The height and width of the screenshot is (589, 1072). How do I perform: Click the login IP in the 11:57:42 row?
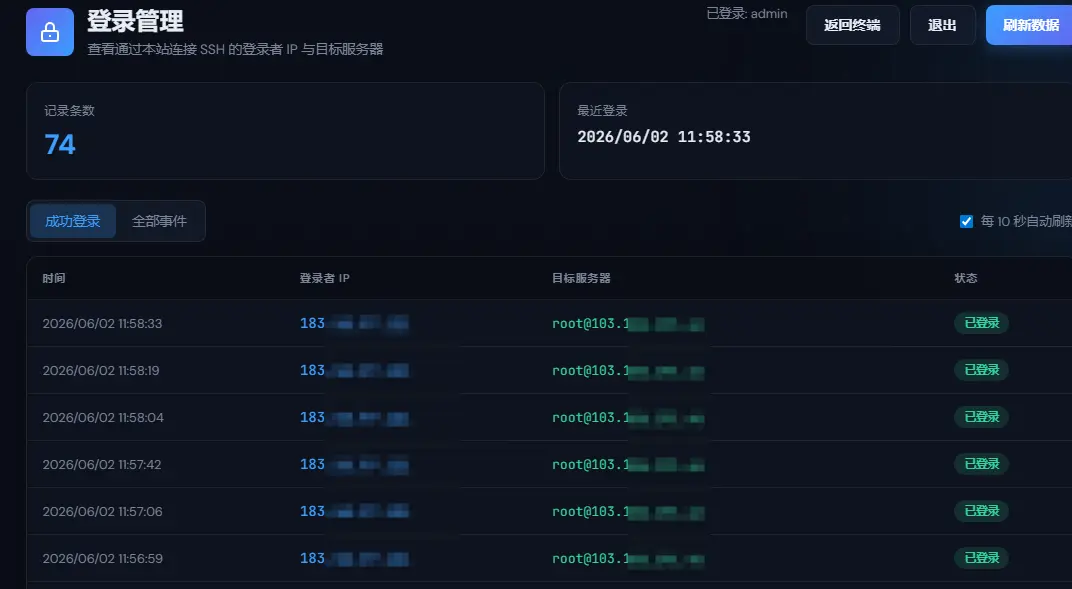click(x=354, y=465)
